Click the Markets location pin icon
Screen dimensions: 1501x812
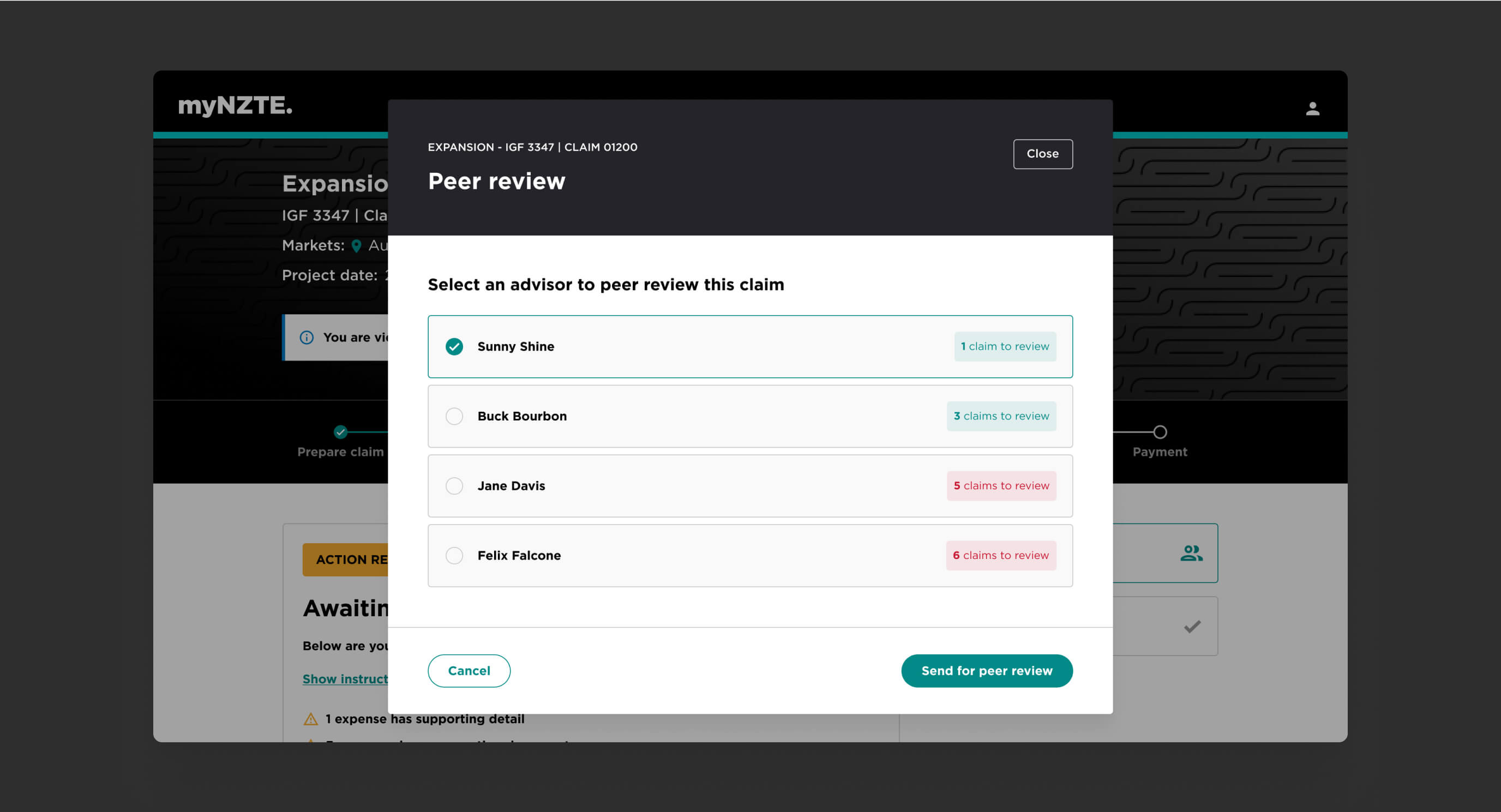pos(356,246)
